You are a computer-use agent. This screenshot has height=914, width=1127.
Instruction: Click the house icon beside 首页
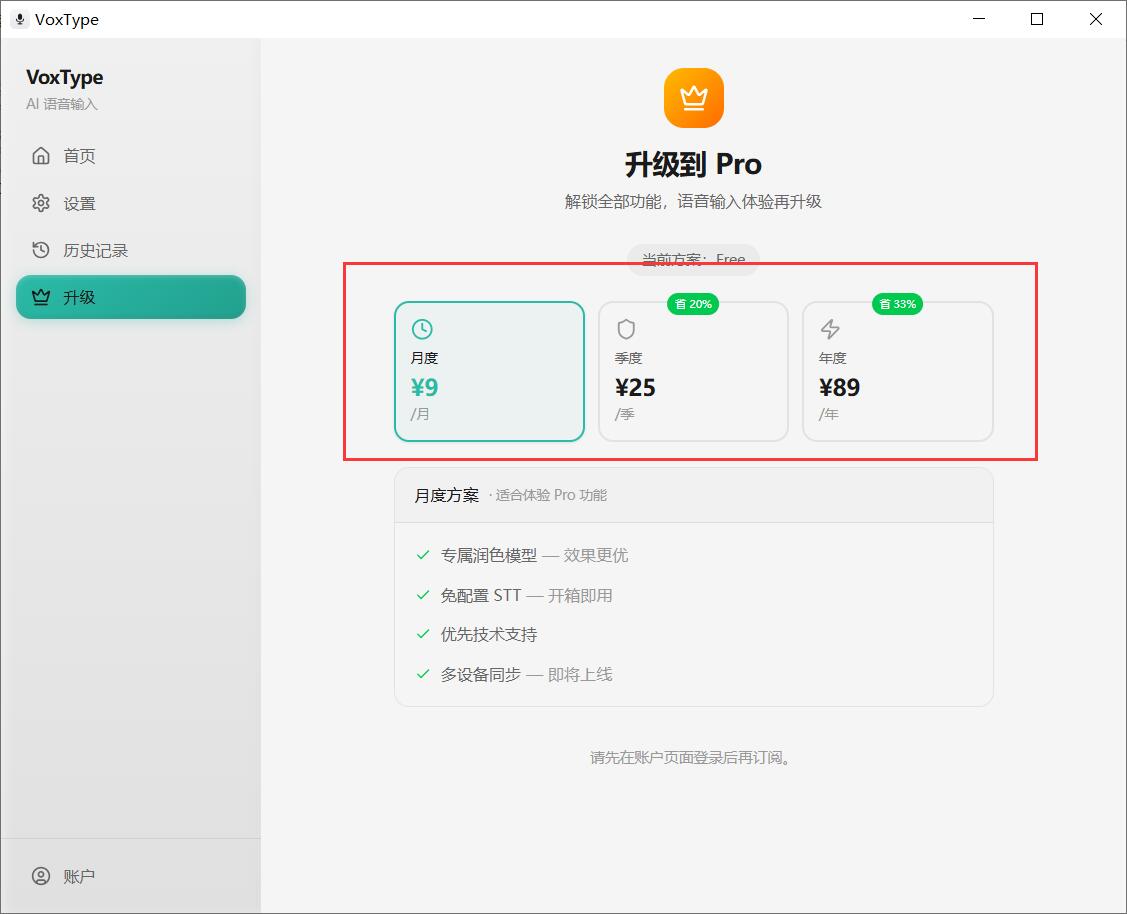[x=41, y=155]
